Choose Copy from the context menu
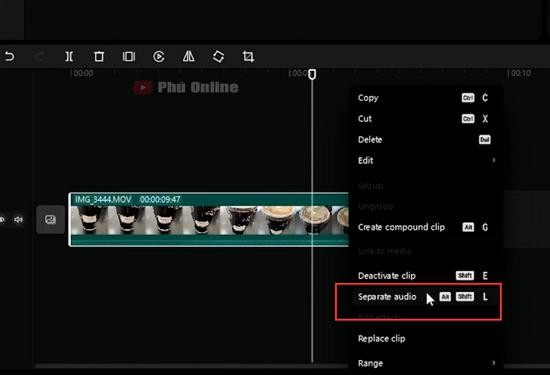Image resolution: width=550 pixels, height=375 pixels. point(425,98)
